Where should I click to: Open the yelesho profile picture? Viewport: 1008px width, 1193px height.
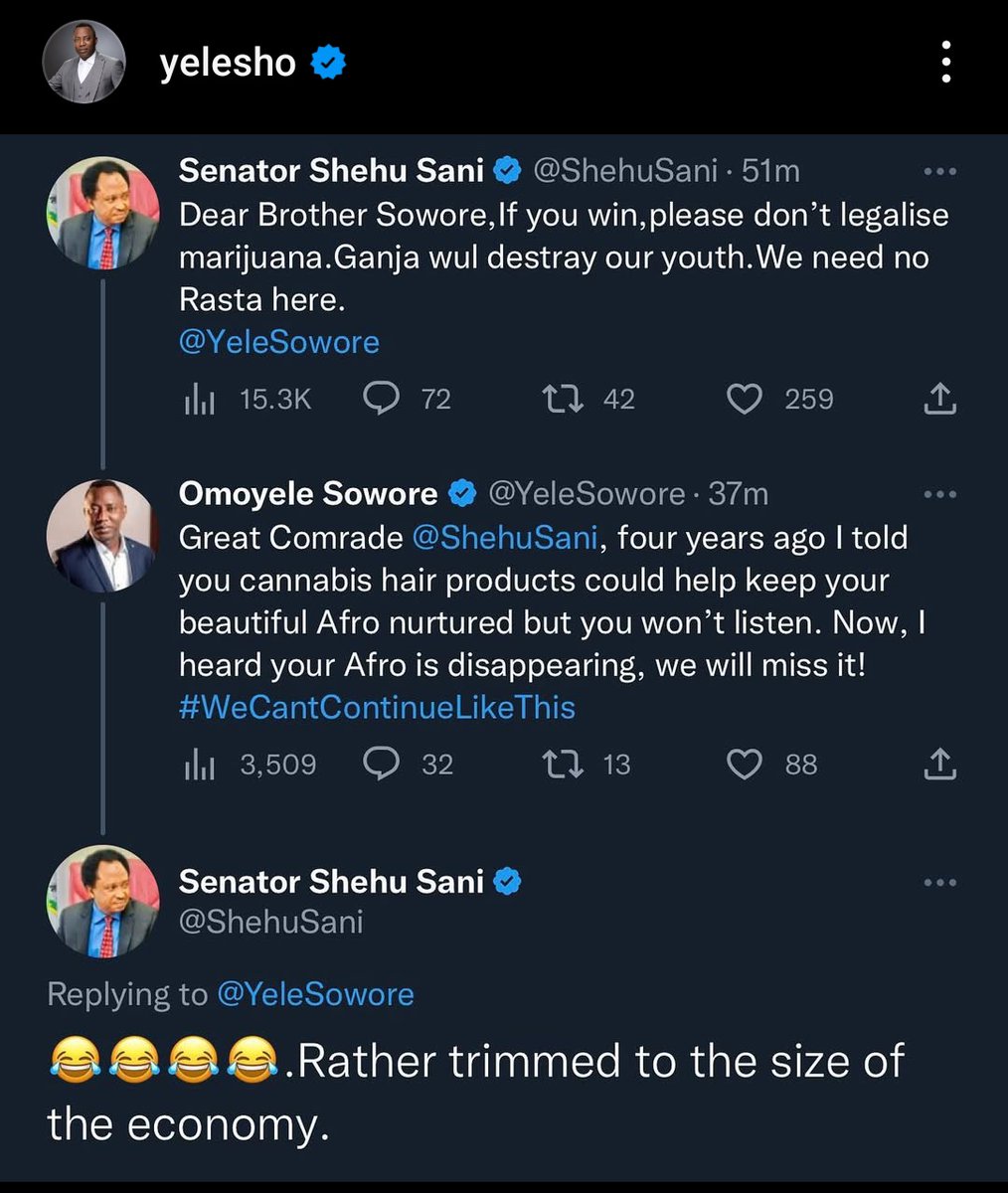(x=84, y=64)
